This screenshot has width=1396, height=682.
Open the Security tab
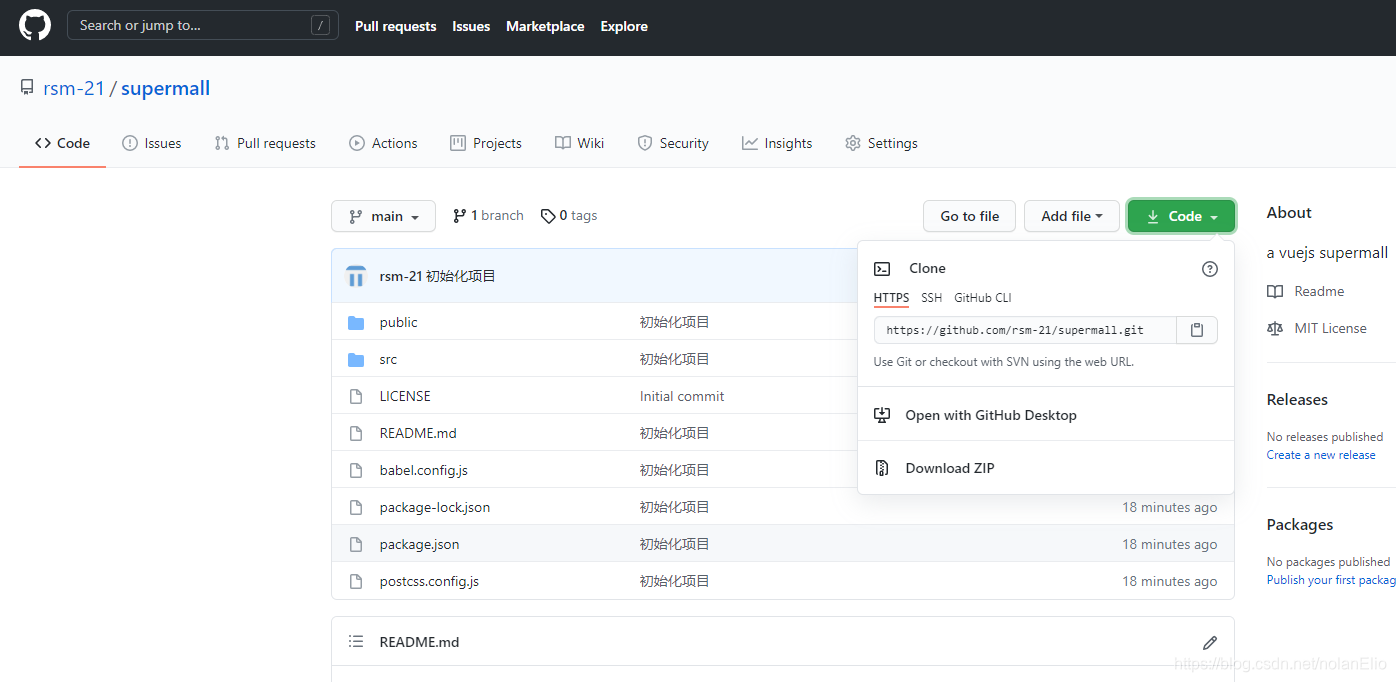coord(673,143)
